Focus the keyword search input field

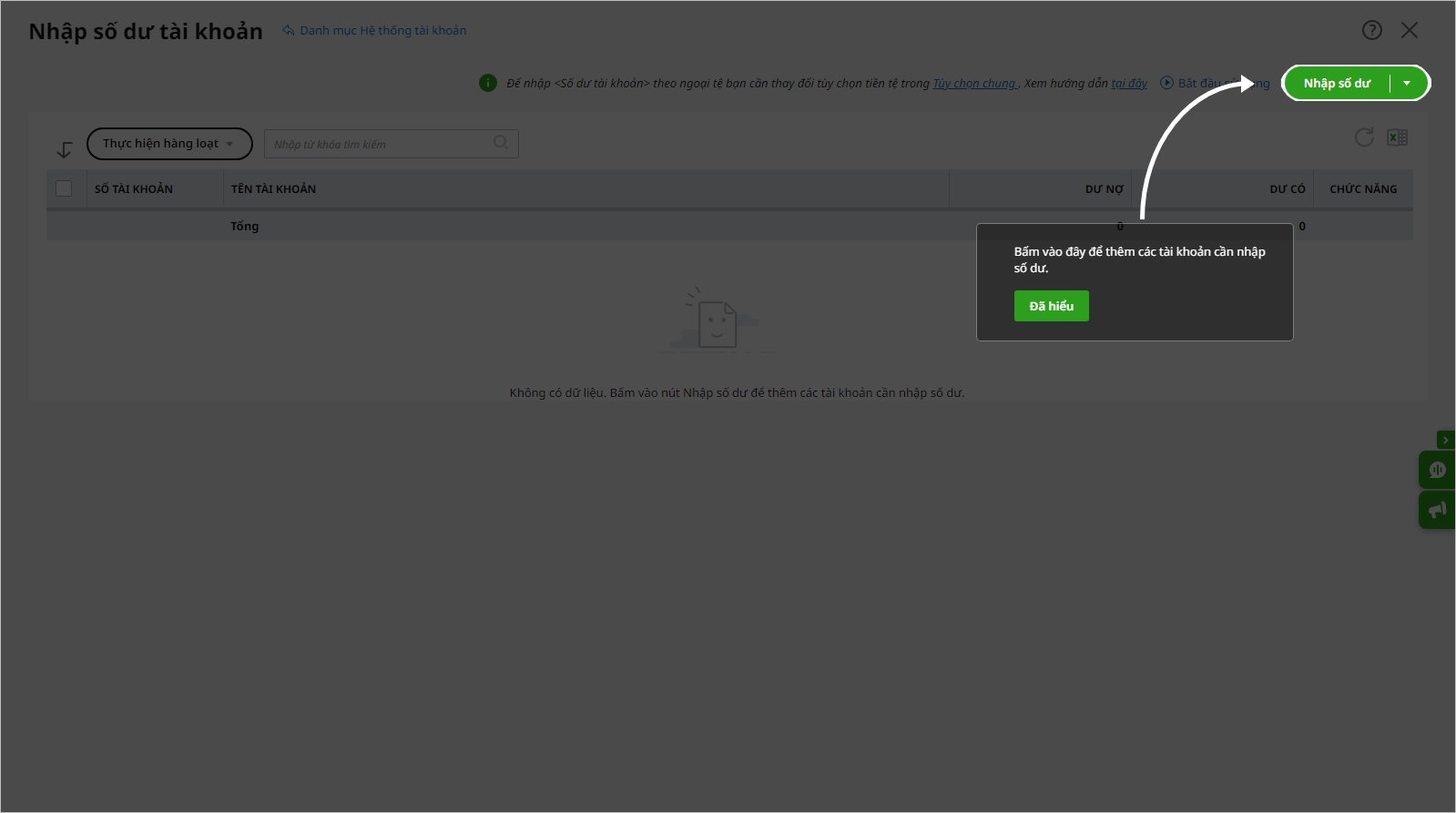pyautogui.click(x=380, y=144)
